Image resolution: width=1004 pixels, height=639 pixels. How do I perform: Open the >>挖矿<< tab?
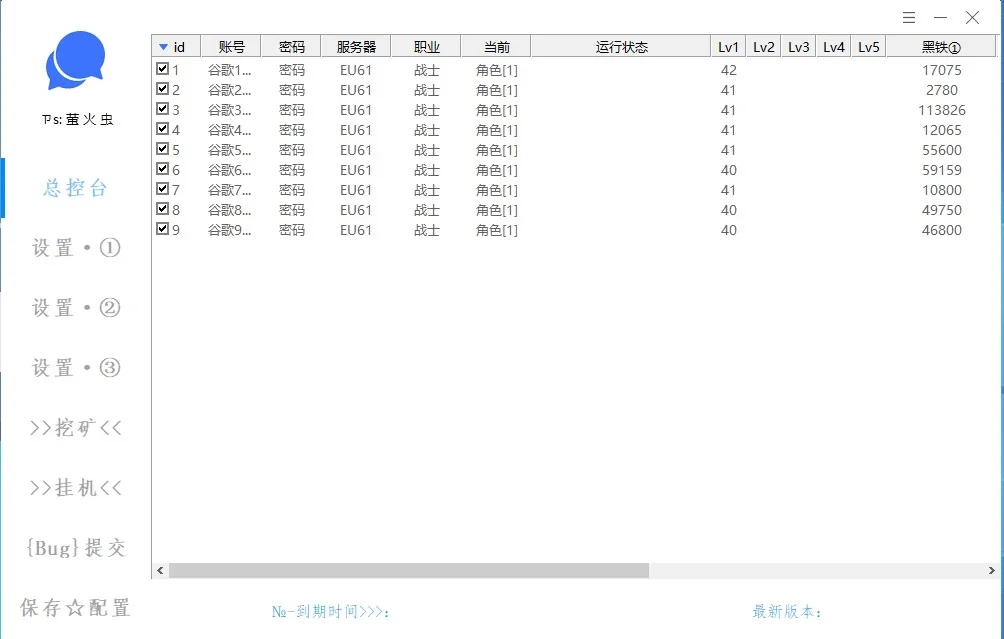pyautogui.click(x=76, y=428)
